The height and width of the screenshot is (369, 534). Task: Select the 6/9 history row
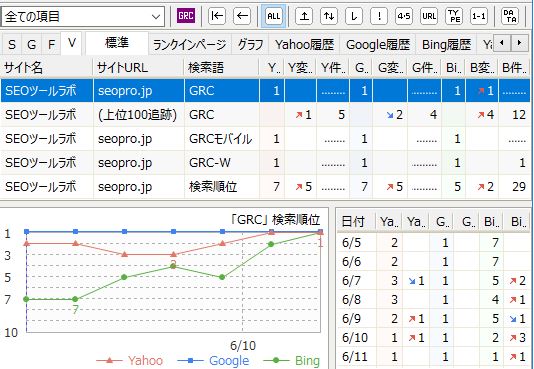434,319
